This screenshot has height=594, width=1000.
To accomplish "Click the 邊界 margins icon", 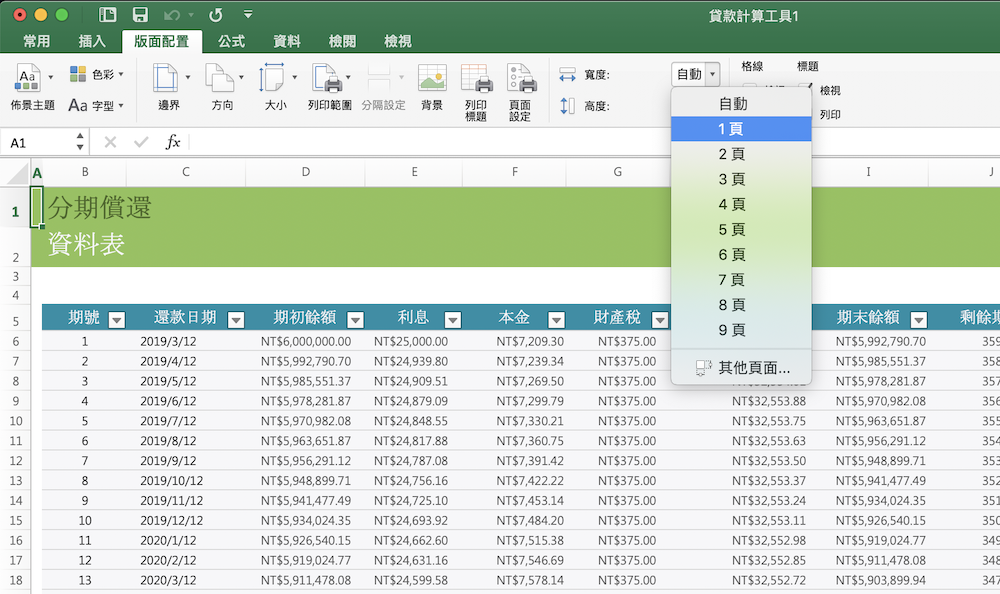I will pyautogui.click(x=169, y=80).
